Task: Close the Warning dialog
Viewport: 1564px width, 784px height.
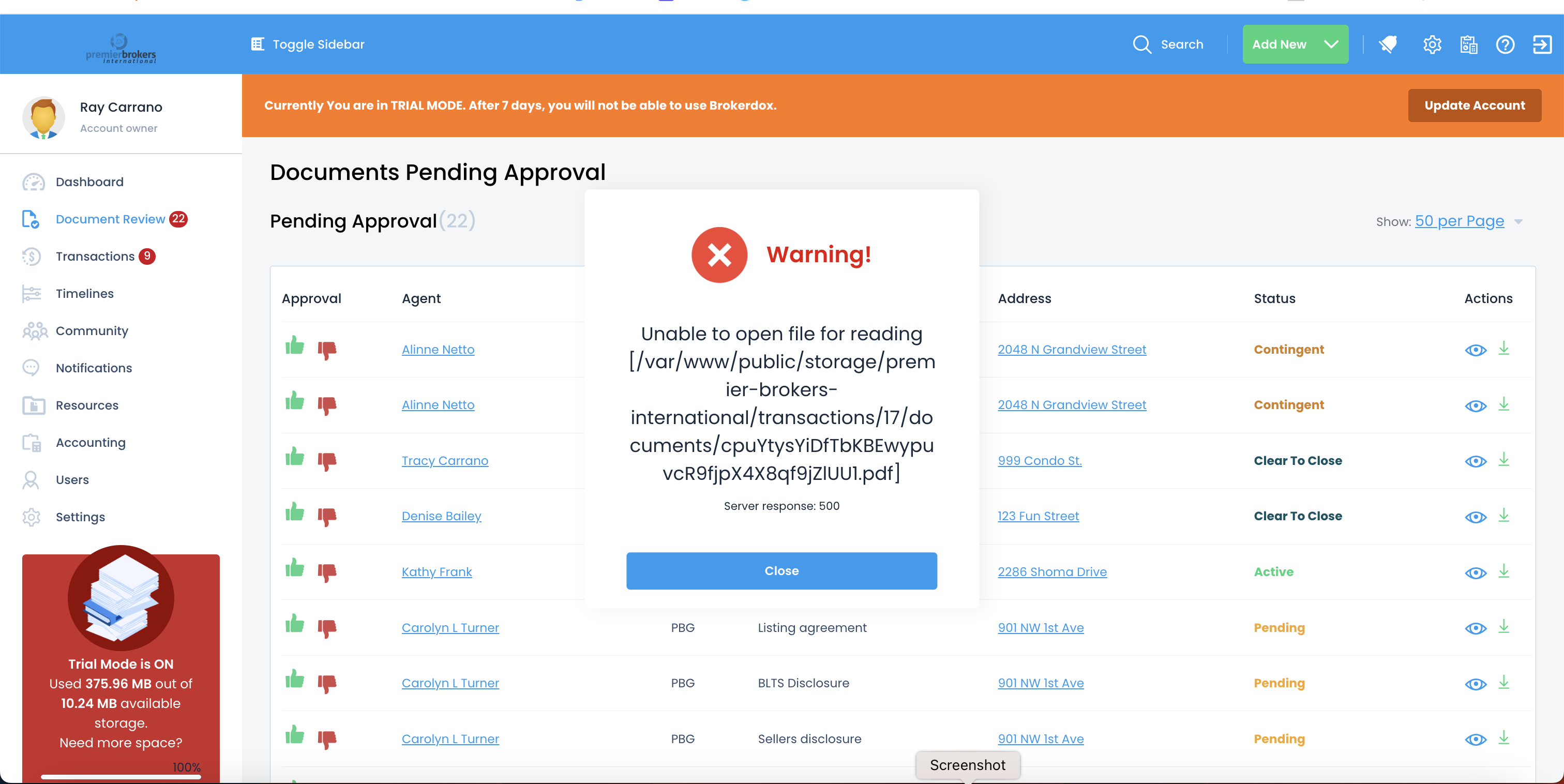Action: [781, 571]
